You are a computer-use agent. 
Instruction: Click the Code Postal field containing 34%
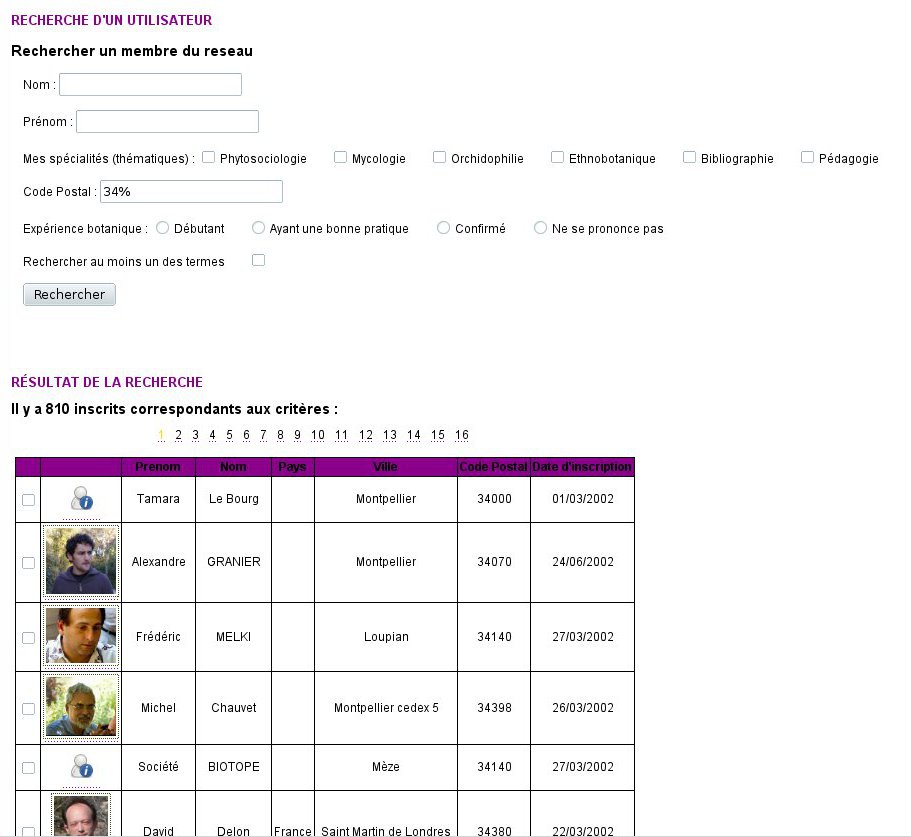[191, 191]
